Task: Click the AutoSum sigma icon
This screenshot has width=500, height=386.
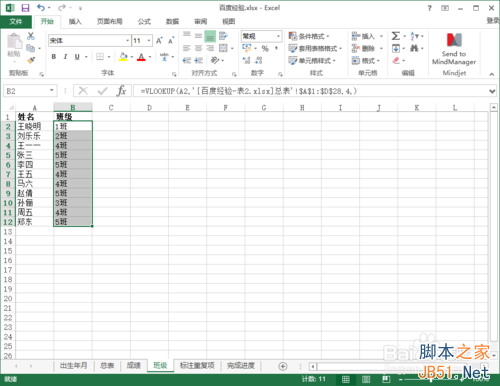Action: coord(396,36)
